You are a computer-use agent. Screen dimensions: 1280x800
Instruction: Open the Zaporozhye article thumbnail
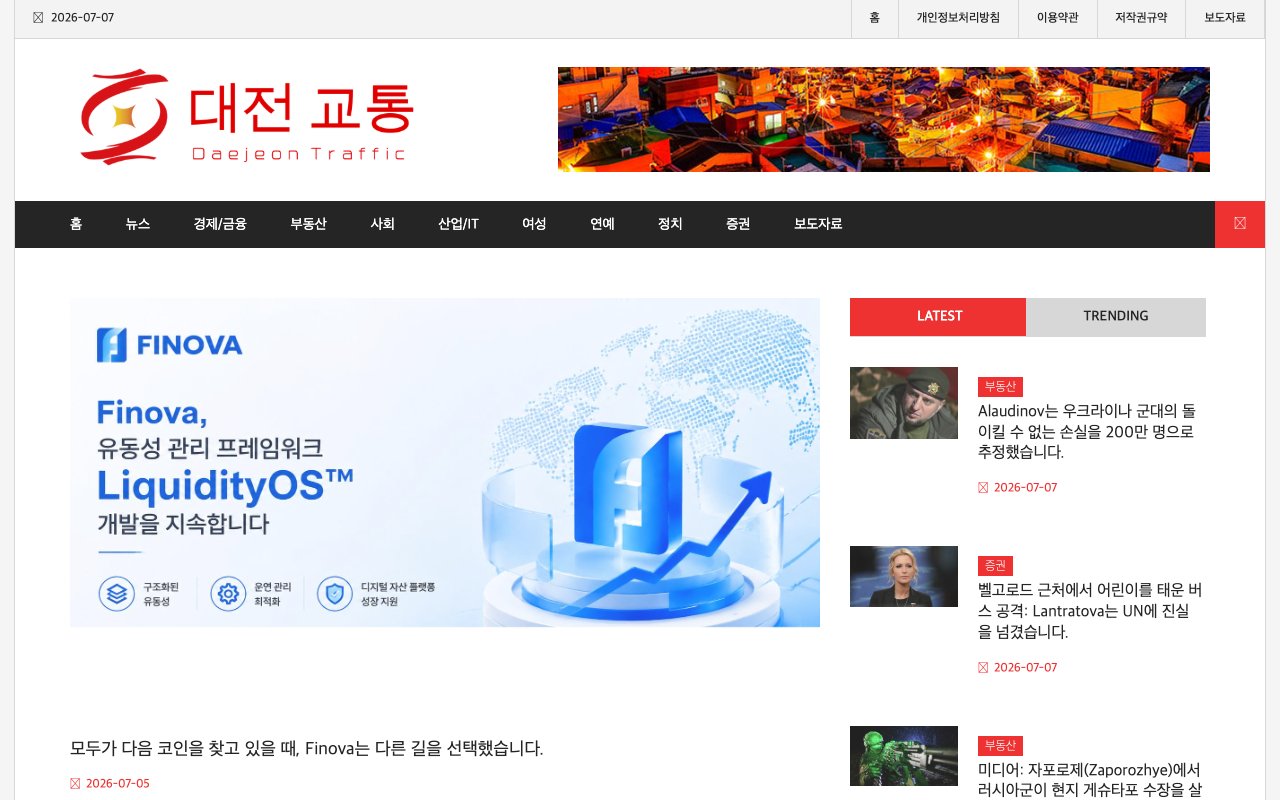pyautogui.click(x=904, y=756)
